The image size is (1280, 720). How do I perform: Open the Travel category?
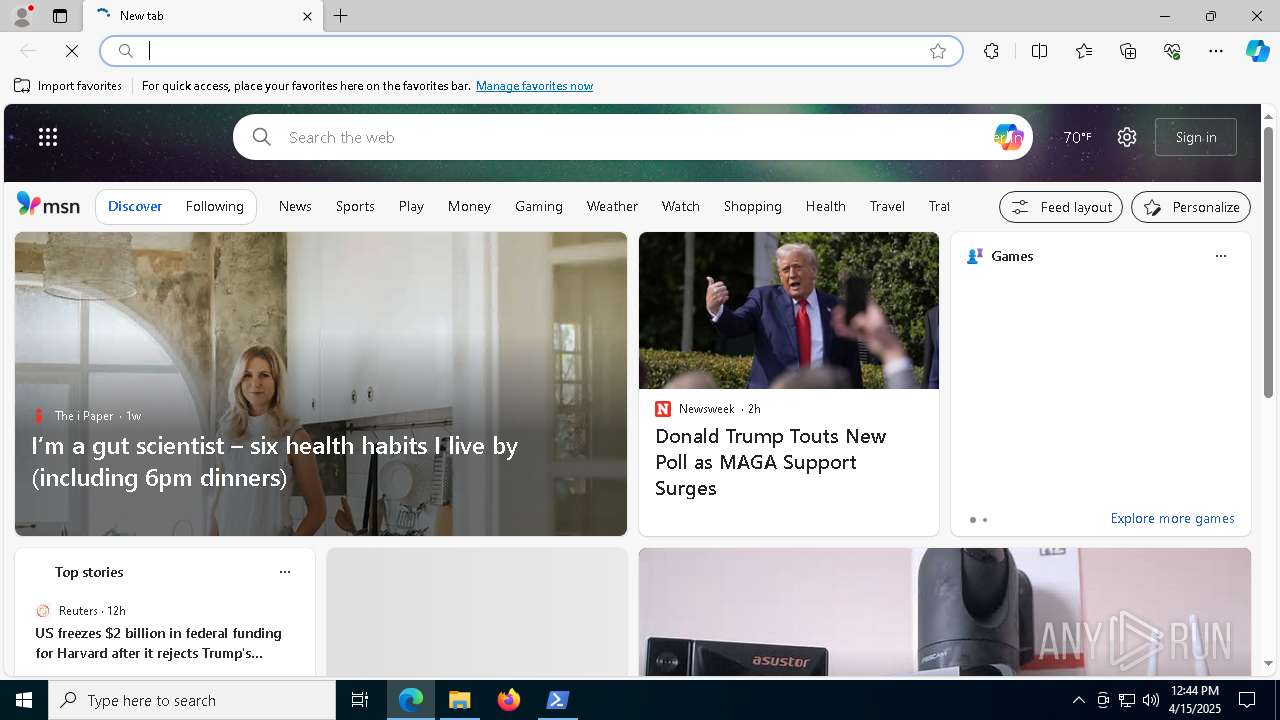coord(887,206)
